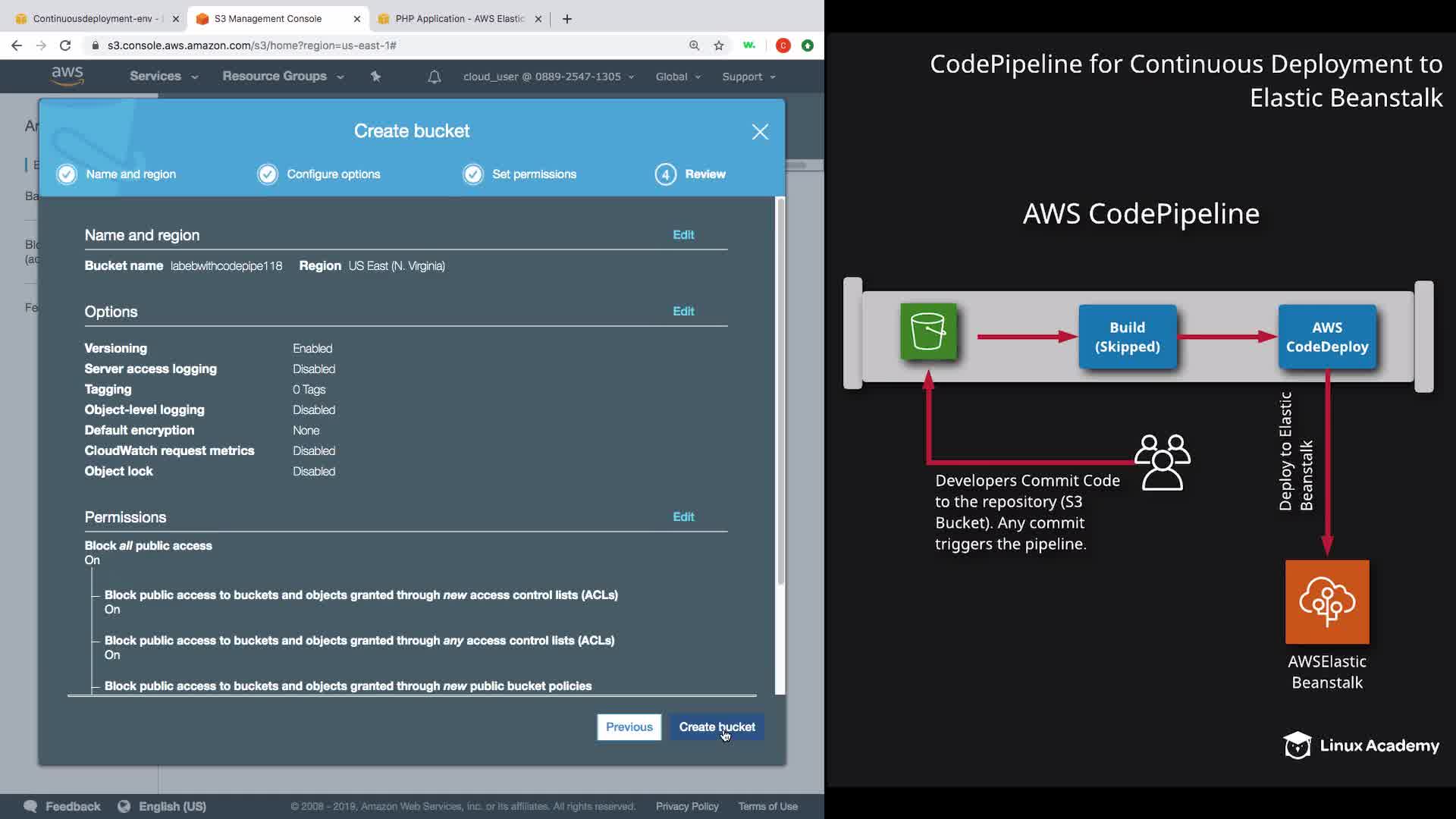Viewport: 1456px width, 819px height.
Task: Click the browser reload icon
Action: pyautogui.click(x=65, y=45)
